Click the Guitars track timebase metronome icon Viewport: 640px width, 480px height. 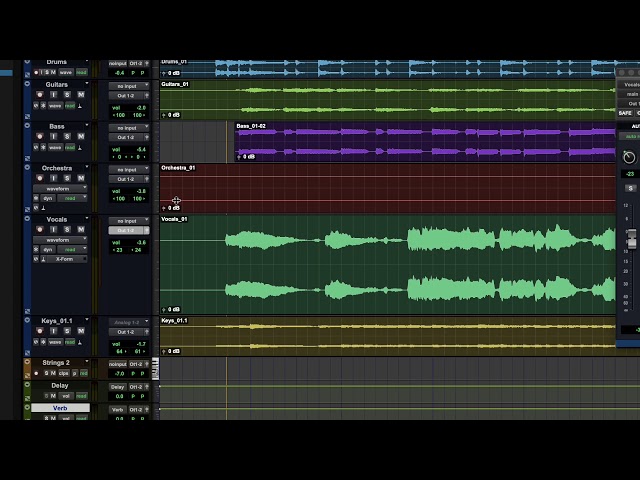point(80,106)
